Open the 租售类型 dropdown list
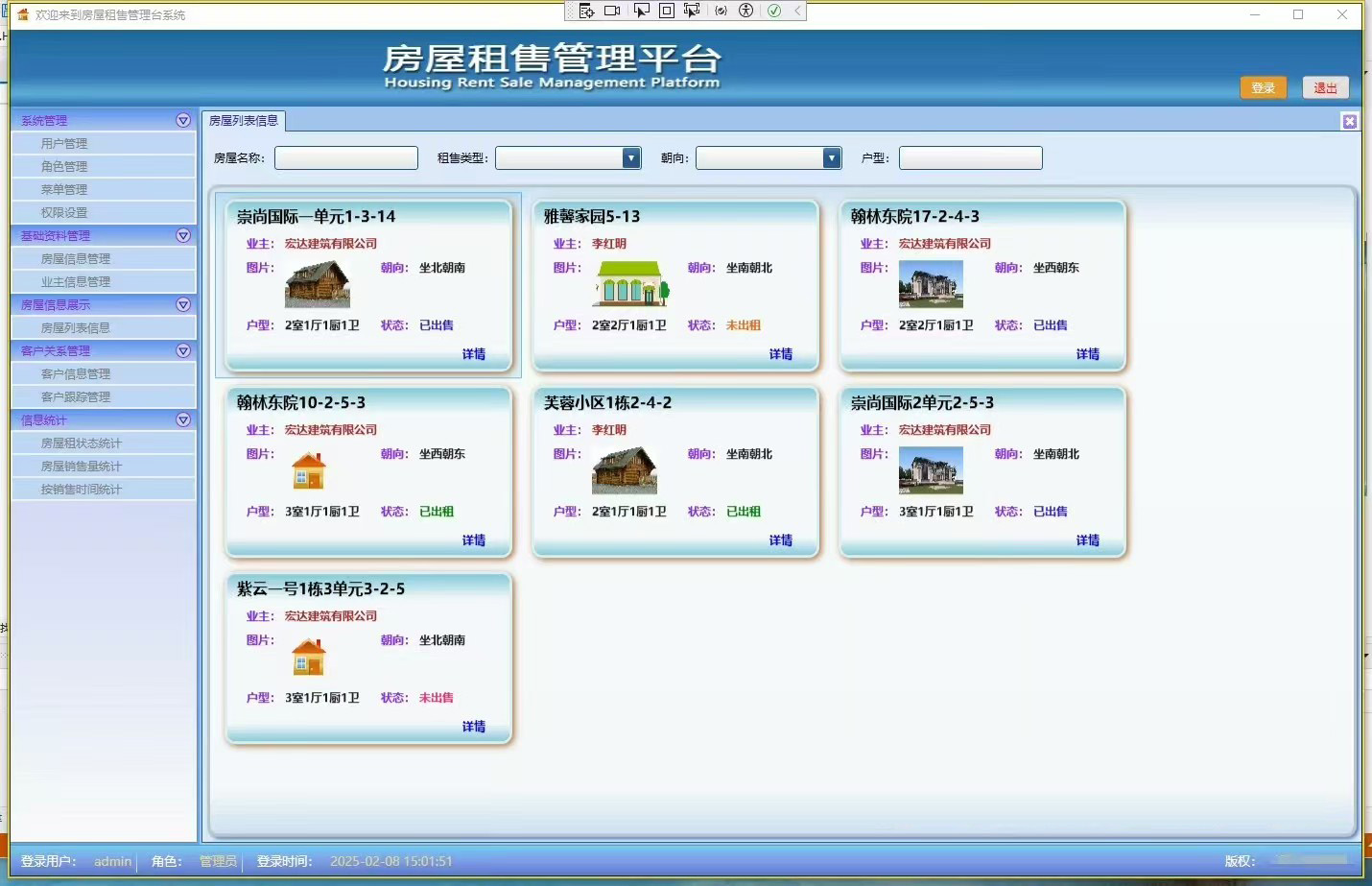The image size is (1372, 886). tap(630, 158)
